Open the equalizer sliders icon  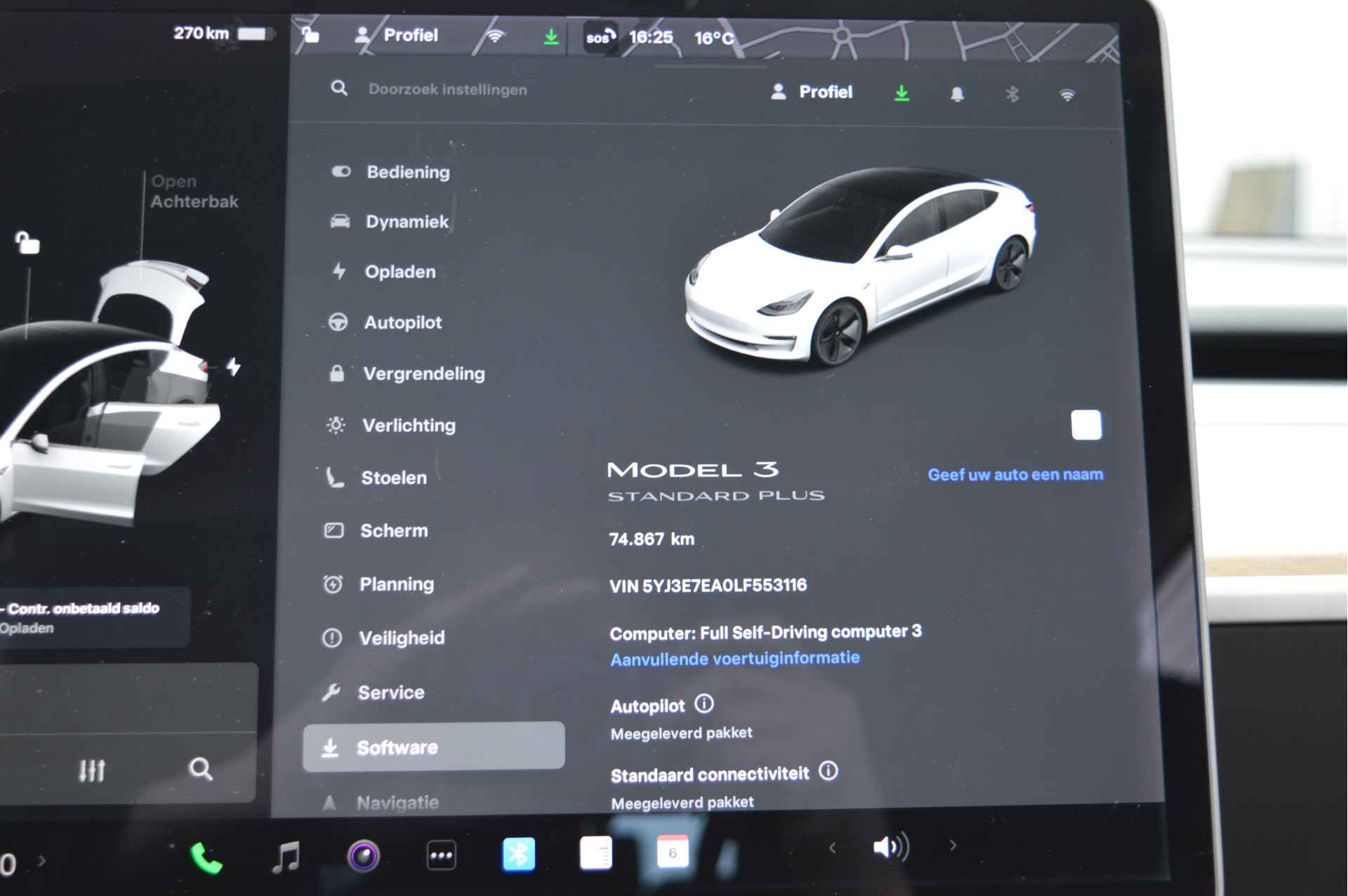click(x=91, y=770)
